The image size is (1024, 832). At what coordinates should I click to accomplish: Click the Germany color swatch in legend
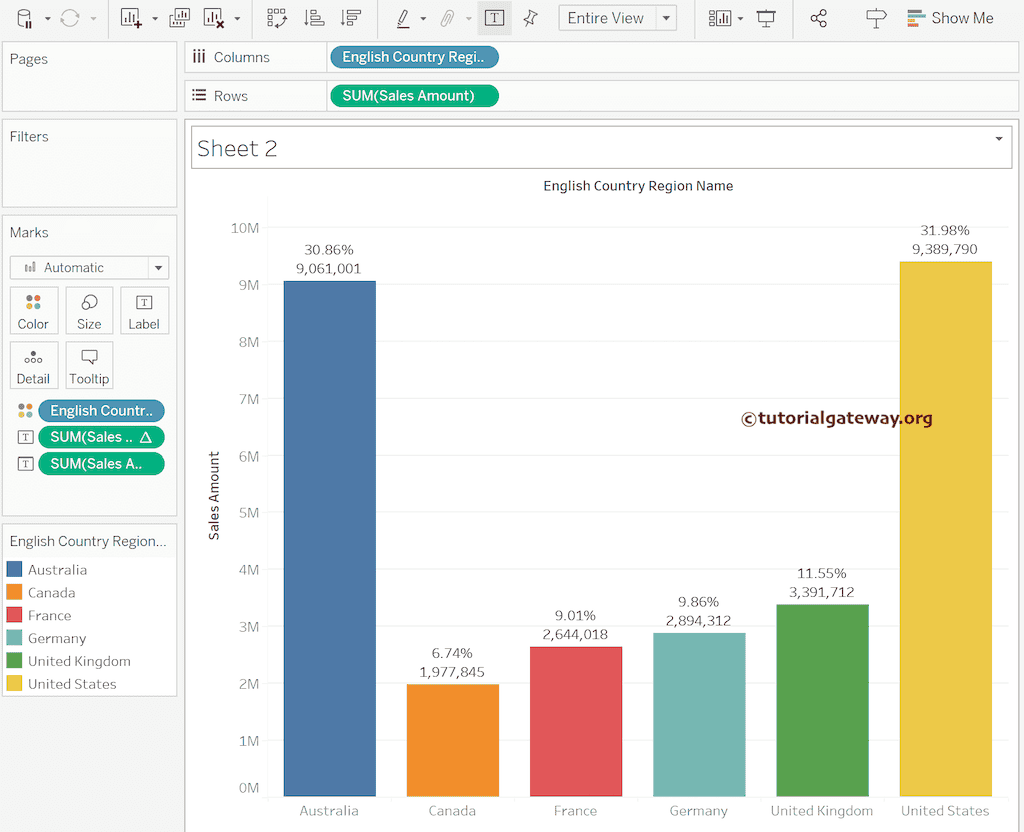15,638
